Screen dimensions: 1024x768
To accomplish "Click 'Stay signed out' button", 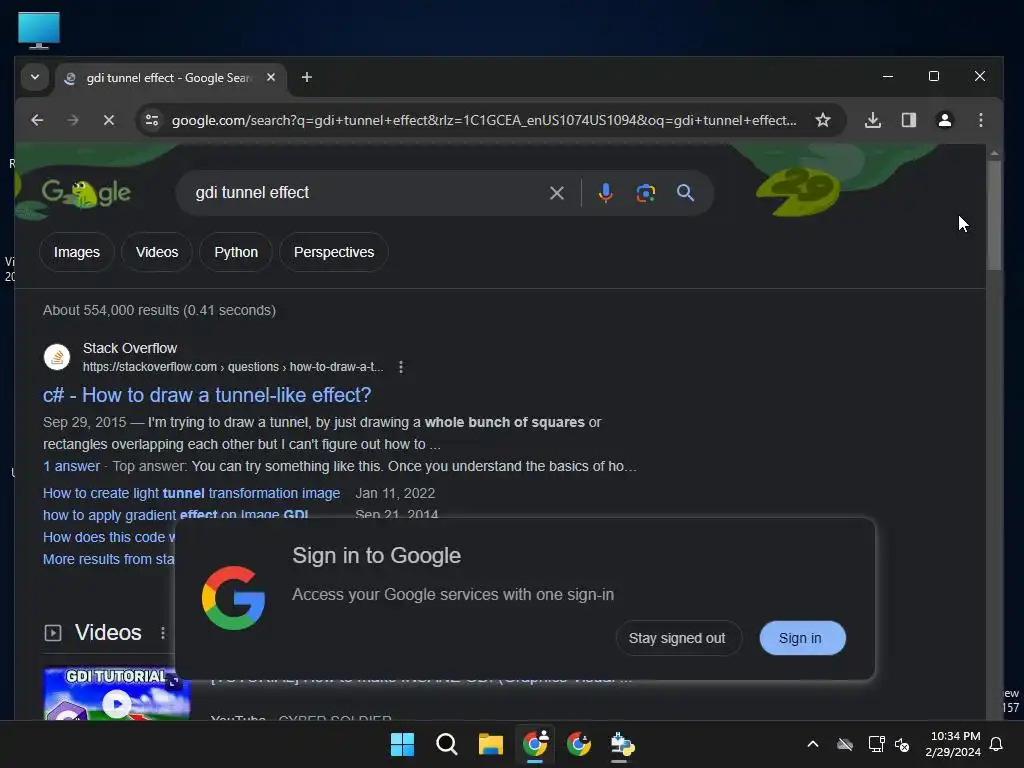I will coord(677,638).
